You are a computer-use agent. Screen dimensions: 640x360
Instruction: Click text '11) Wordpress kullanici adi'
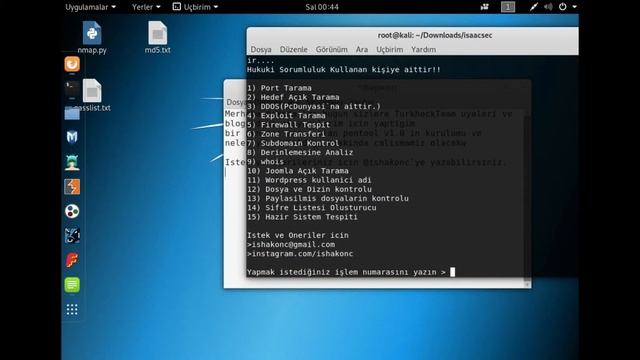pyautogui.click(x=309, y=180)
